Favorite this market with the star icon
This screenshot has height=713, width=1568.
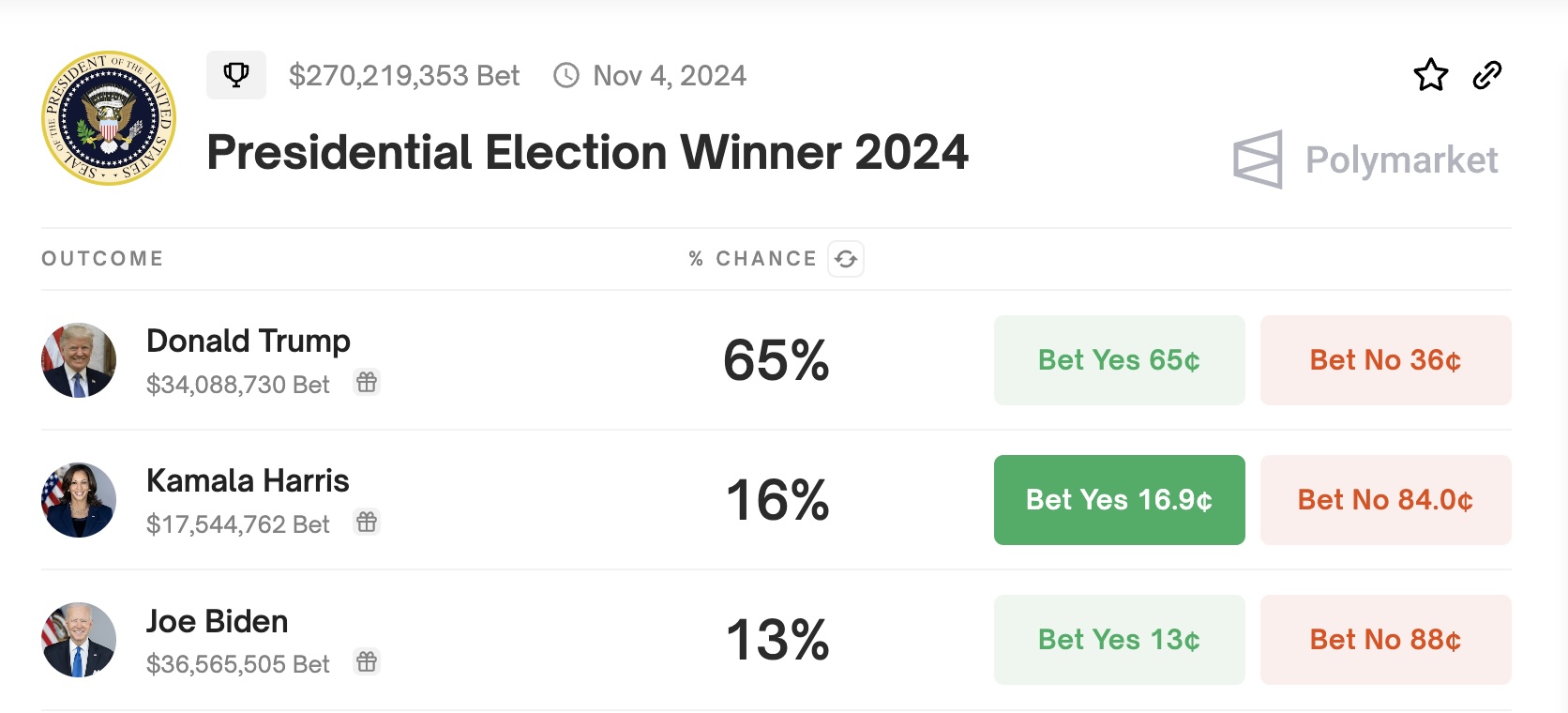[1430, 75]
